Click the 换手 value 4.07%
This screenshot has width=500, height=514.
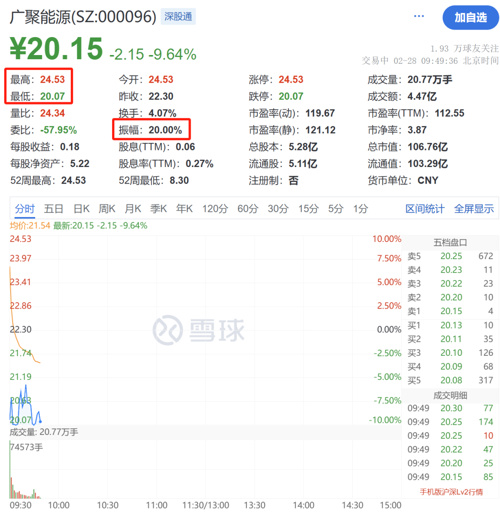163,113
